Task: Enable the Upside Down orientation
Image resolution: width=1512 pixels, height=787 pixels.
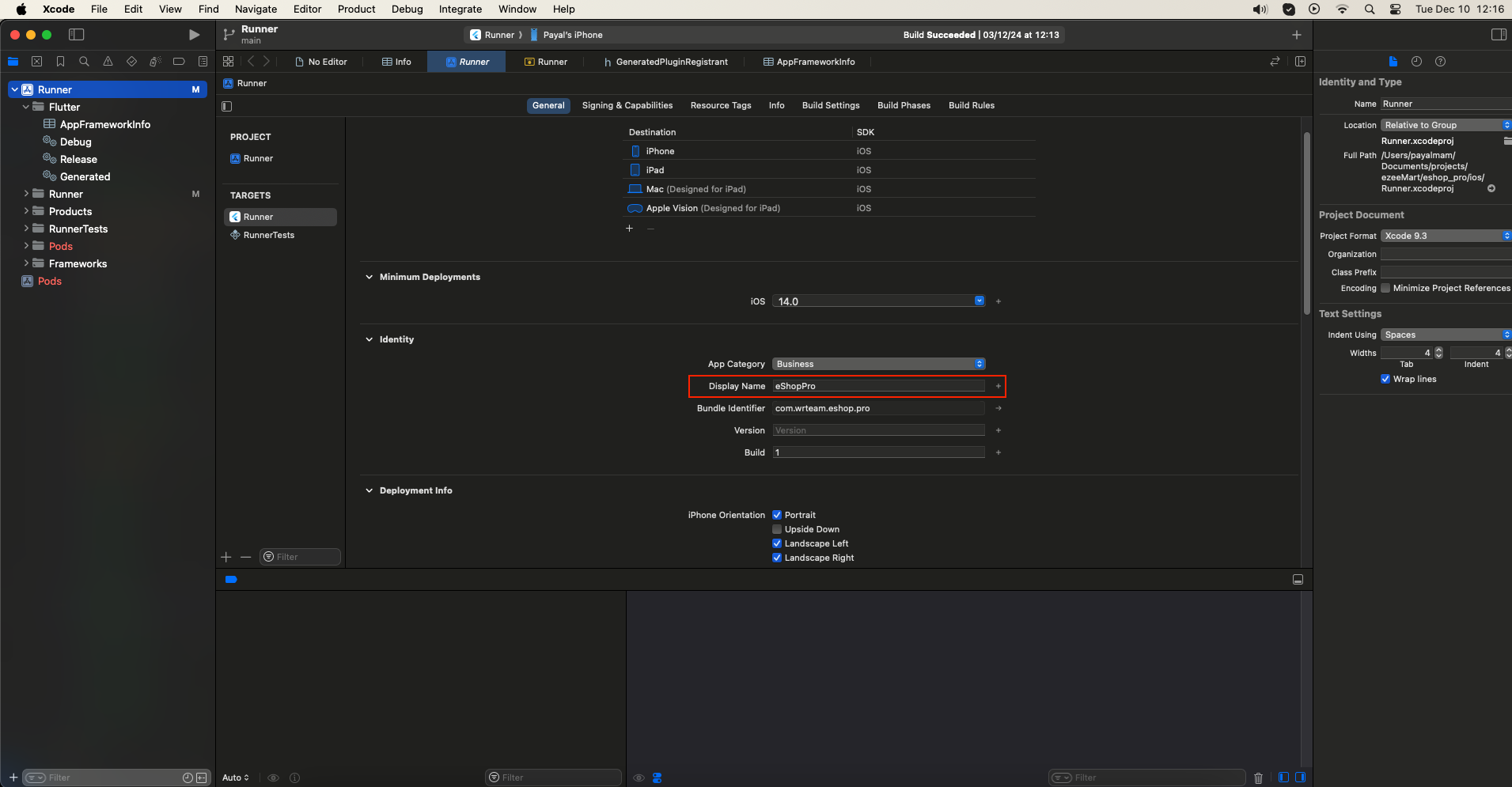Action: (x=777, y=529)
